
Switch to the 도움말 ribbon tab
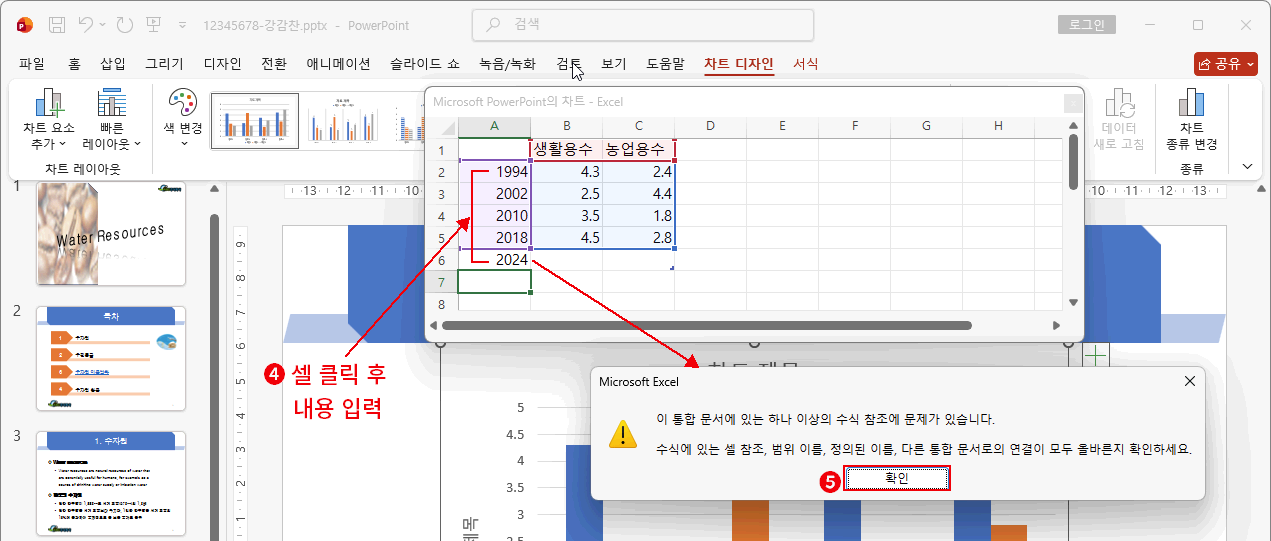[665, 64]
